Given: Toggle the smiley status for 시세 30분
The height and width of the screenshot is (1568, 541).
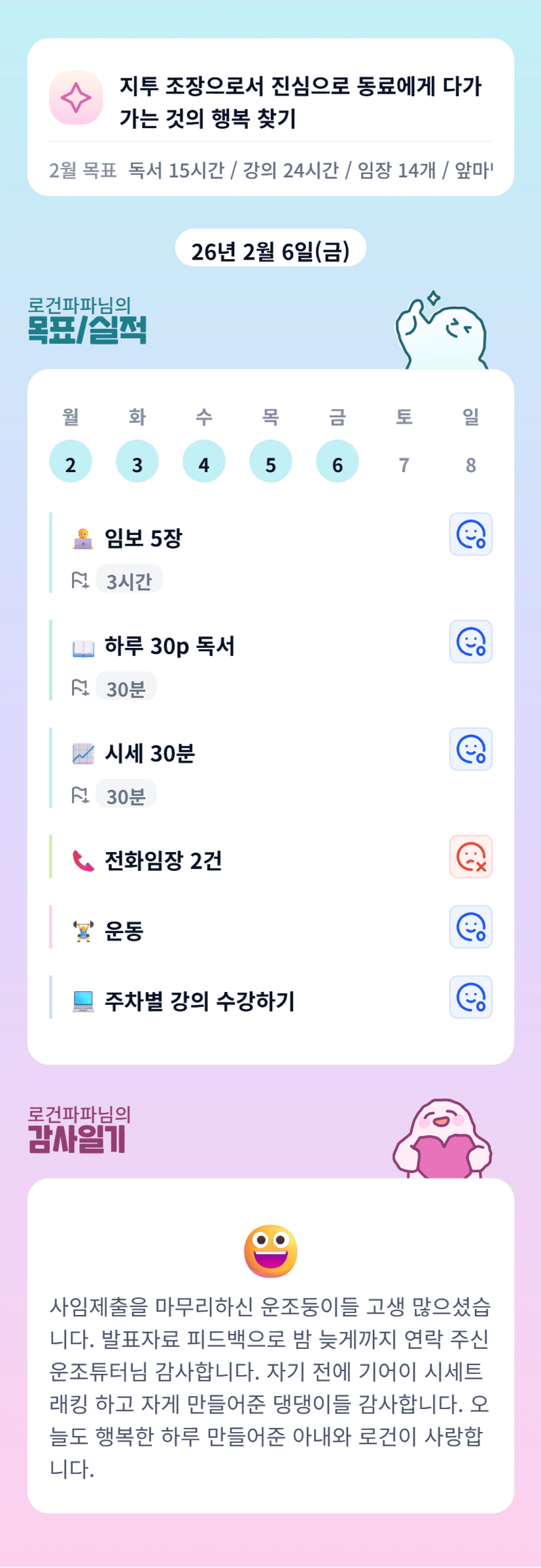Looking at the screenshot, I should (470, 749).
